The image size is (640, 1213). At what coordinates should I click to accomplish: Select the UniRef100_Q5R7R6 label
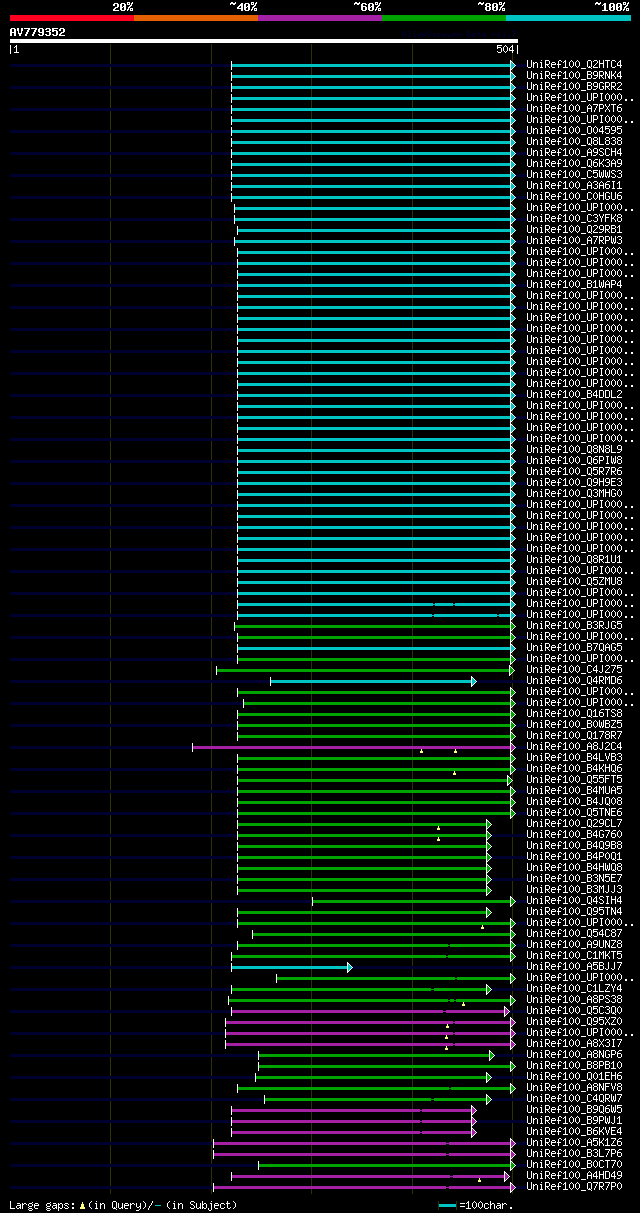pos(574,471)
